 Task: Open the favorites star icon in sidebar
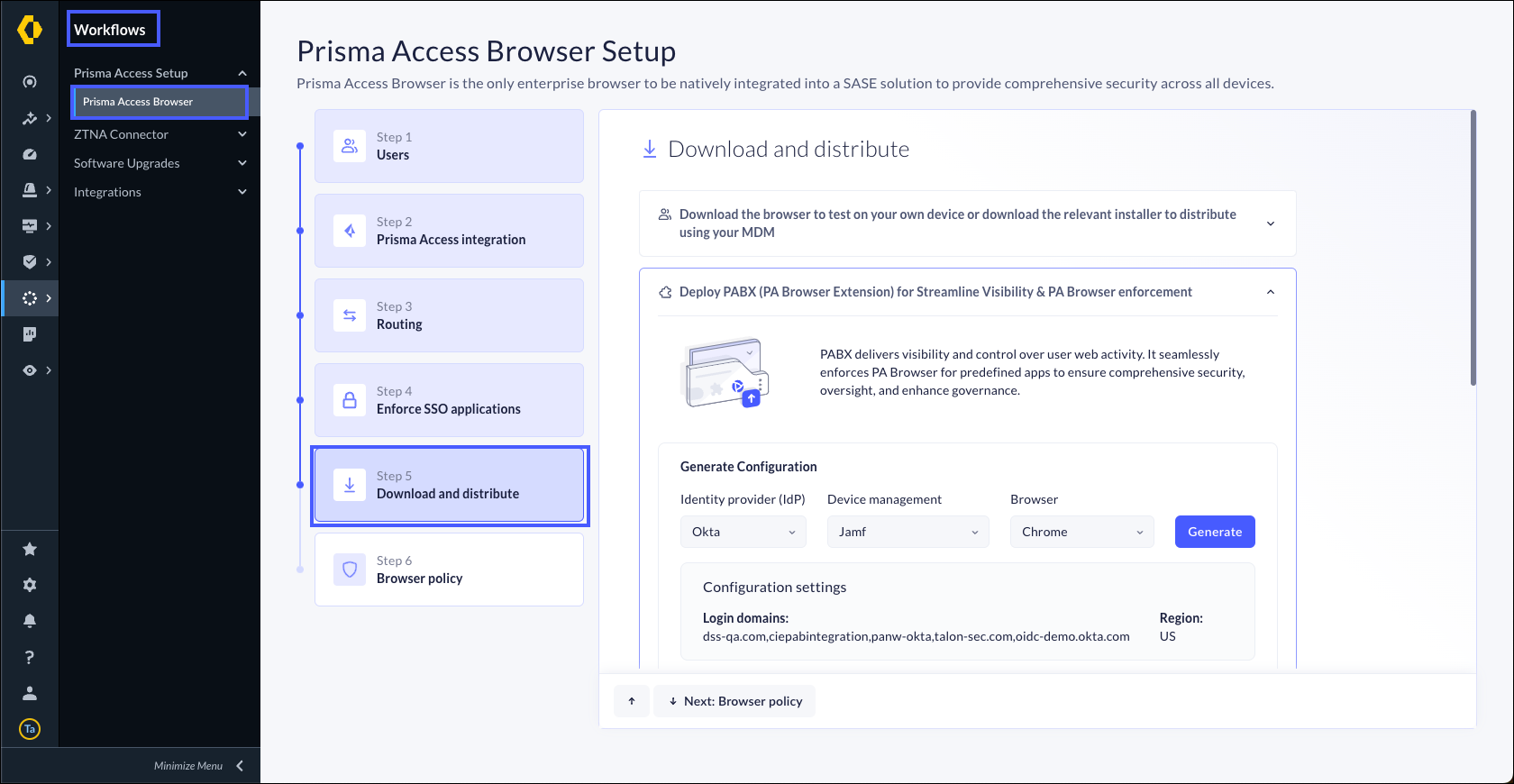(30, 549)
